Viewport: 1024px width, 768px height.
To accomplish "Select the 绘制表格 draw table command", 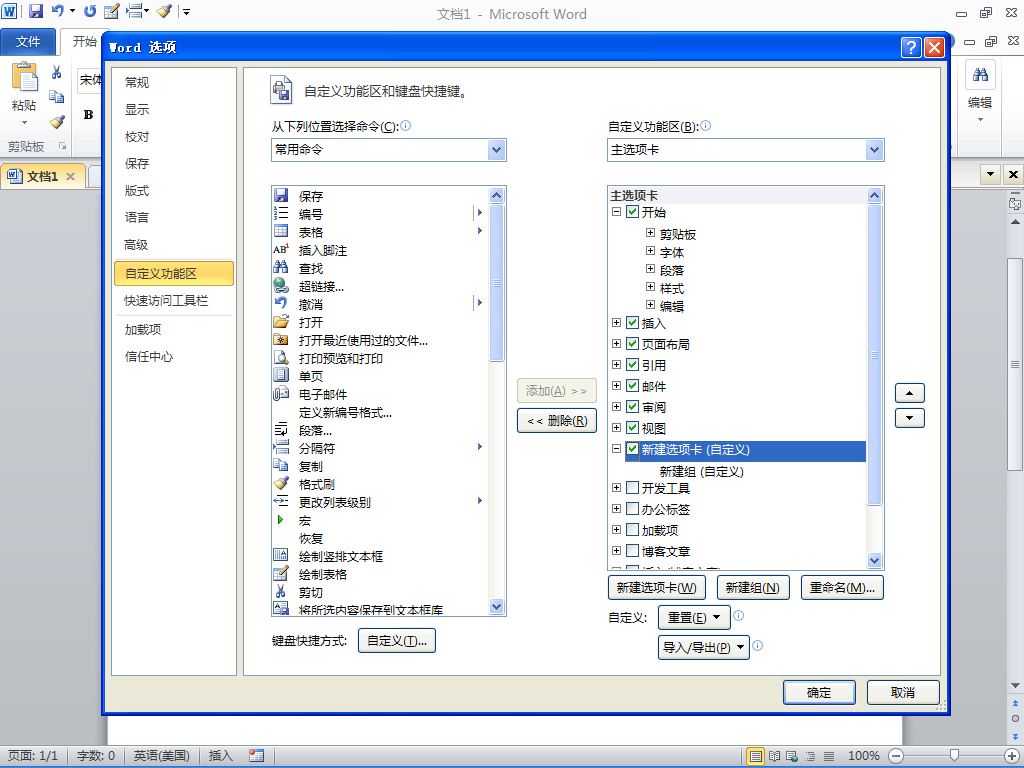I will click(379, 575).
